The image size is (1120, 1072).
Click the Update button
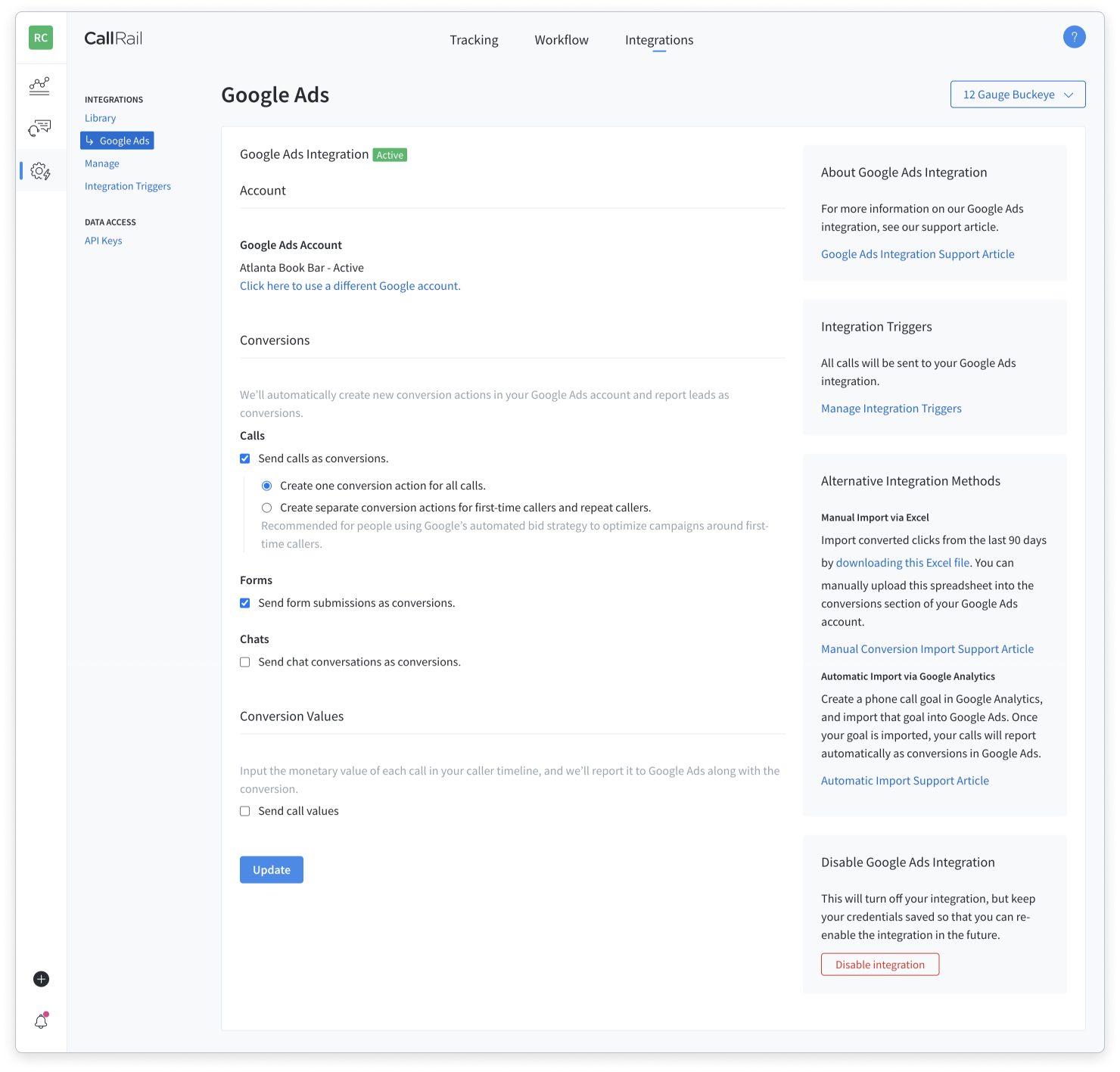tap(272, 870)
